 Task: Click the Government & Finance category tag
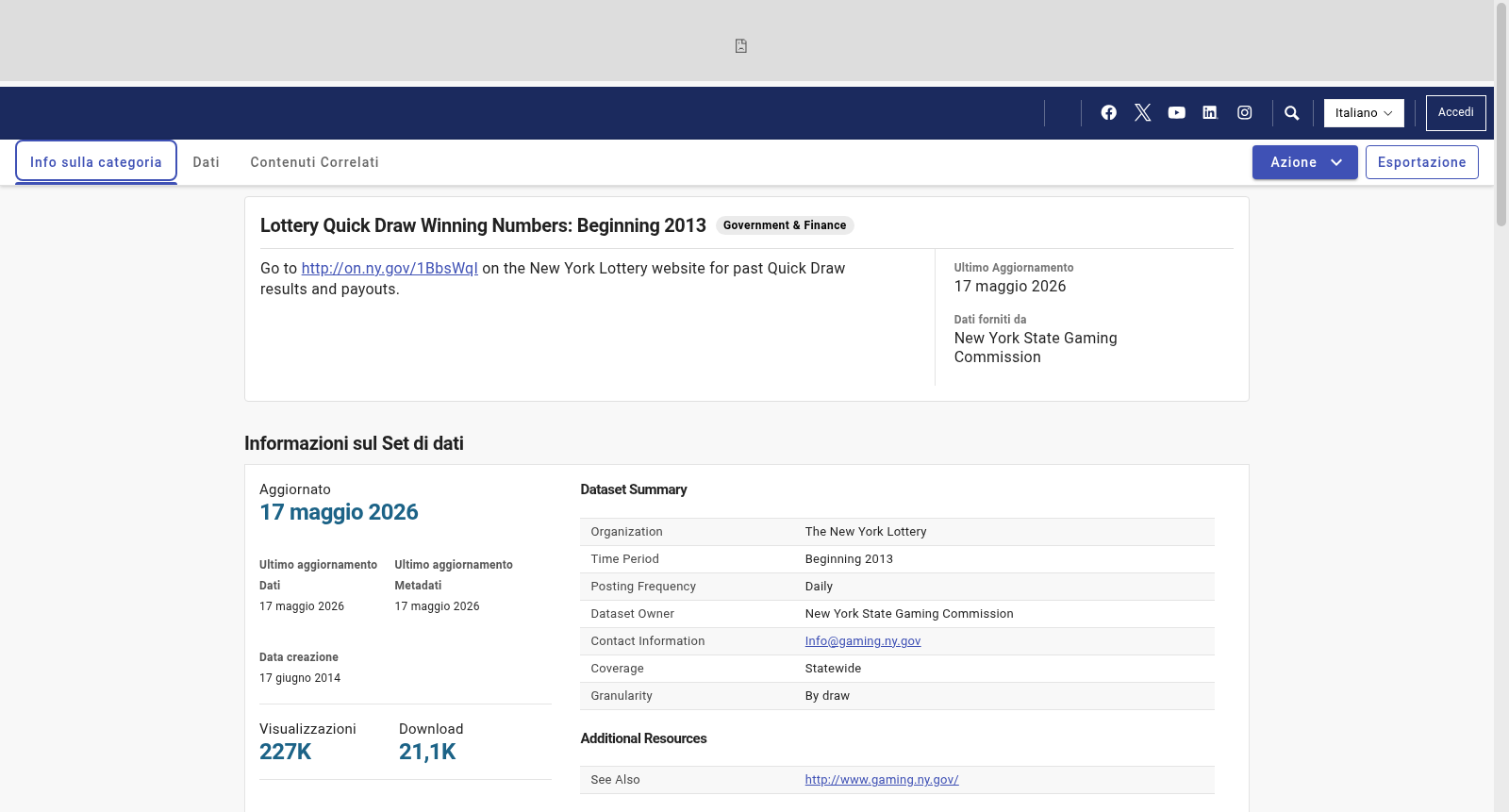click(785, 225)
